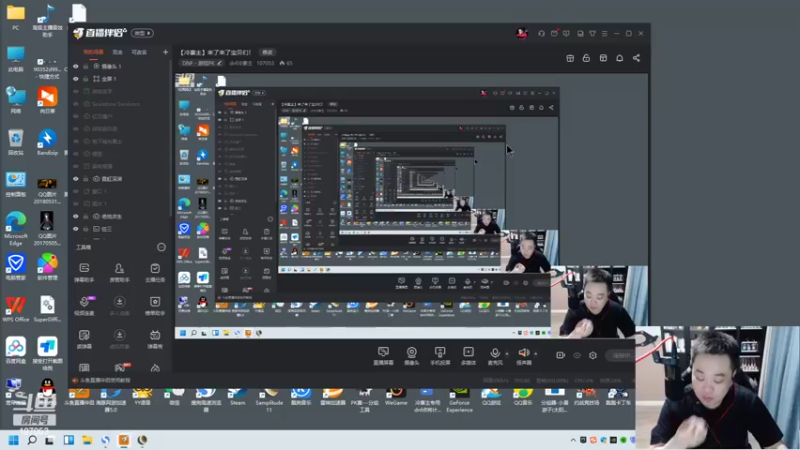The height and width of the screenshot is (450, 800).
Task: Open GeForce Experience desktop shortcut
Action: (459, 400)
